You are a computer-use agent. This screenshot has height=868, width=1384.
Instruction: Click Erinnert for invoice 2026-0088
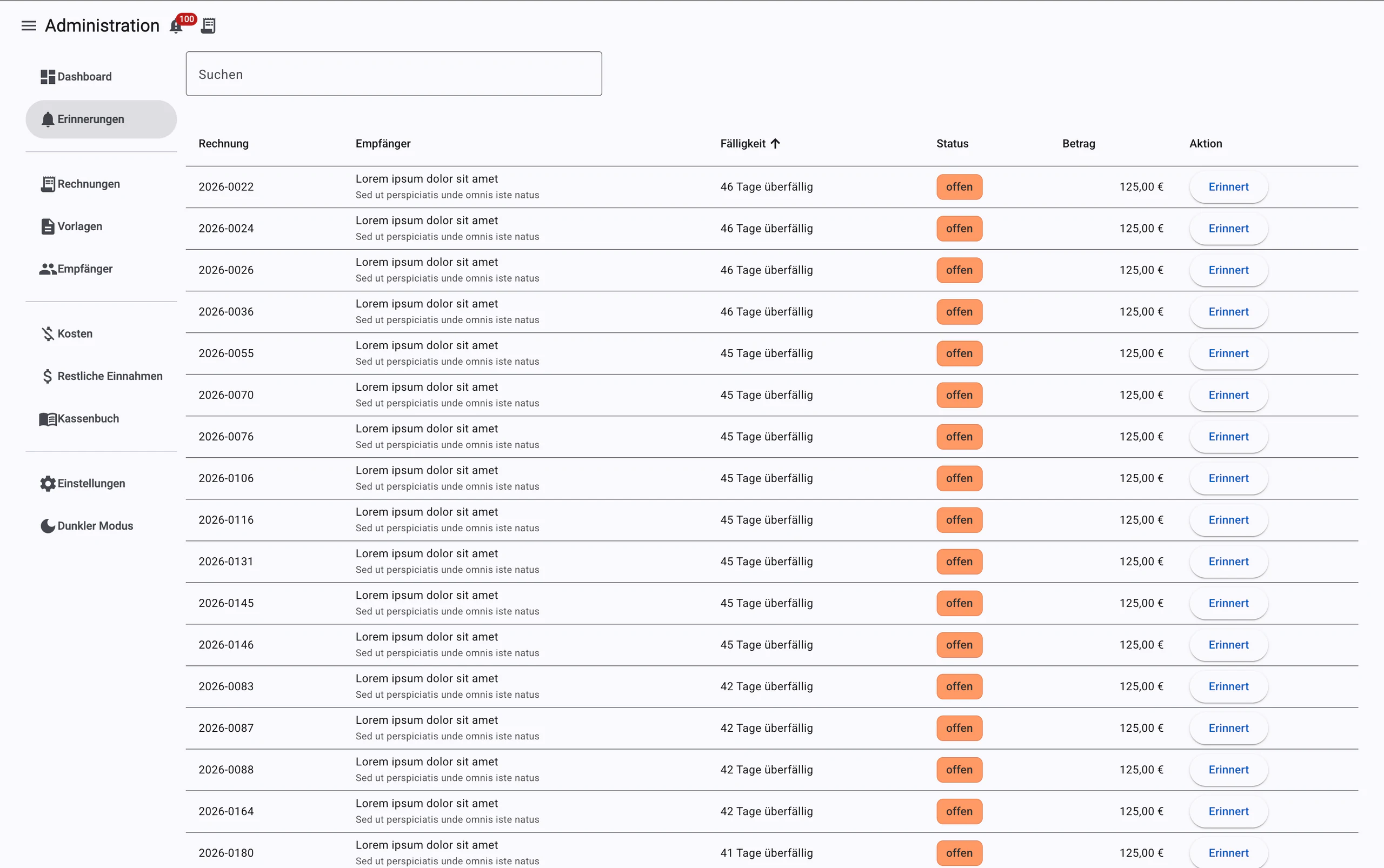(1228, 770)
